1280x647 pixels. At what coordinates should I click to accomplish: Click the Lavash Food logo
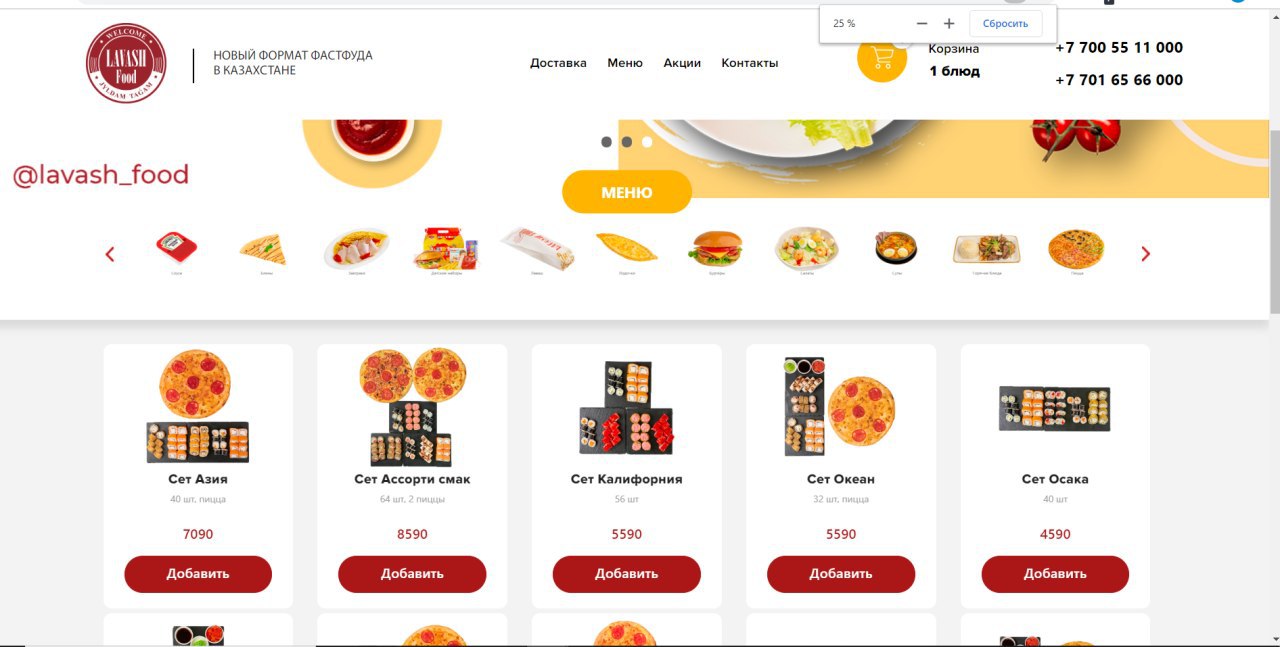126,63
